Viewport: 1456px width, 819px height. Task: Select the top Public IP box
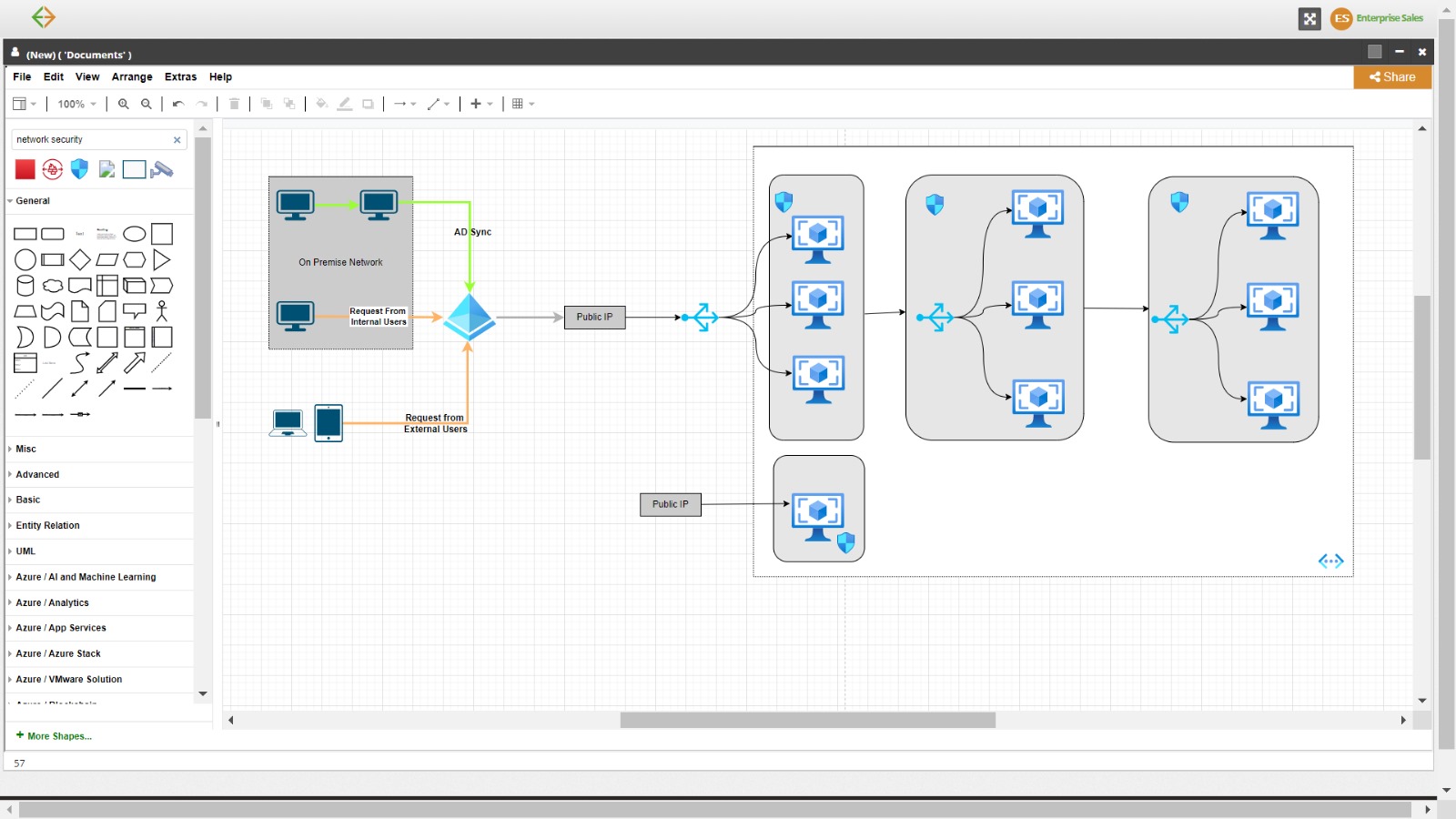(x=595, y=317)
